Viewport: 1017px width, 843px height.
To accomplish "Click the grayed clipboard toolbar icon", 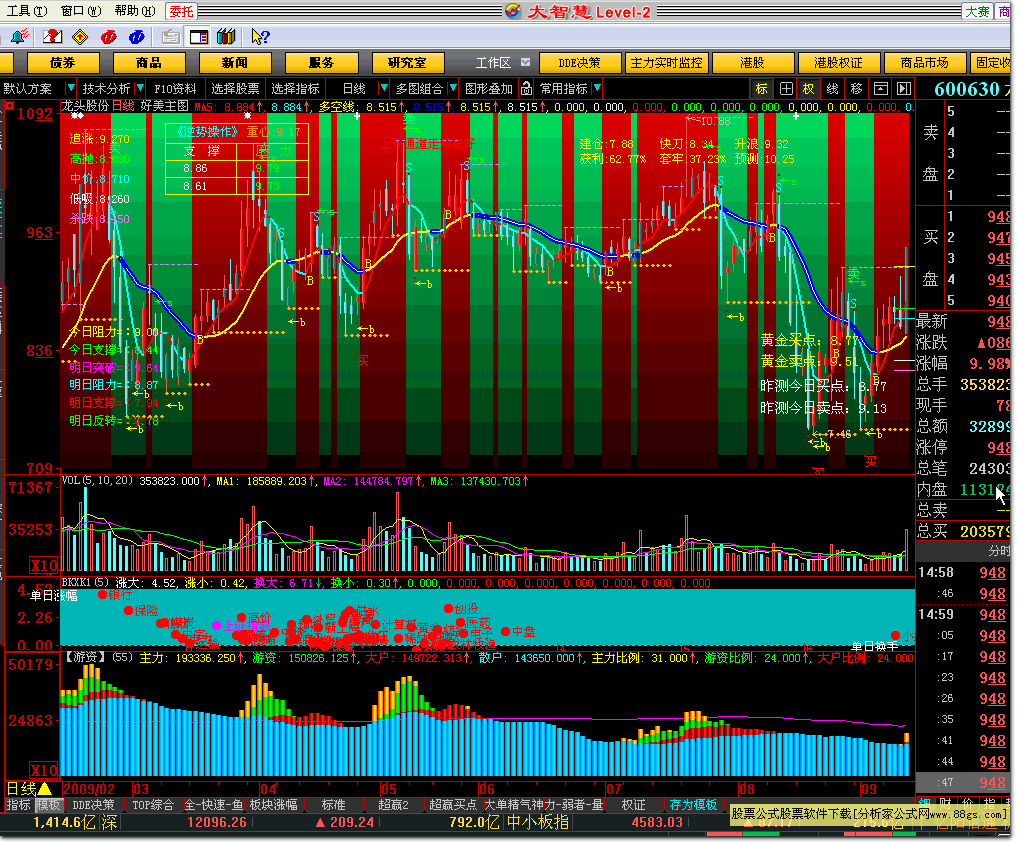I will point(171,37).
